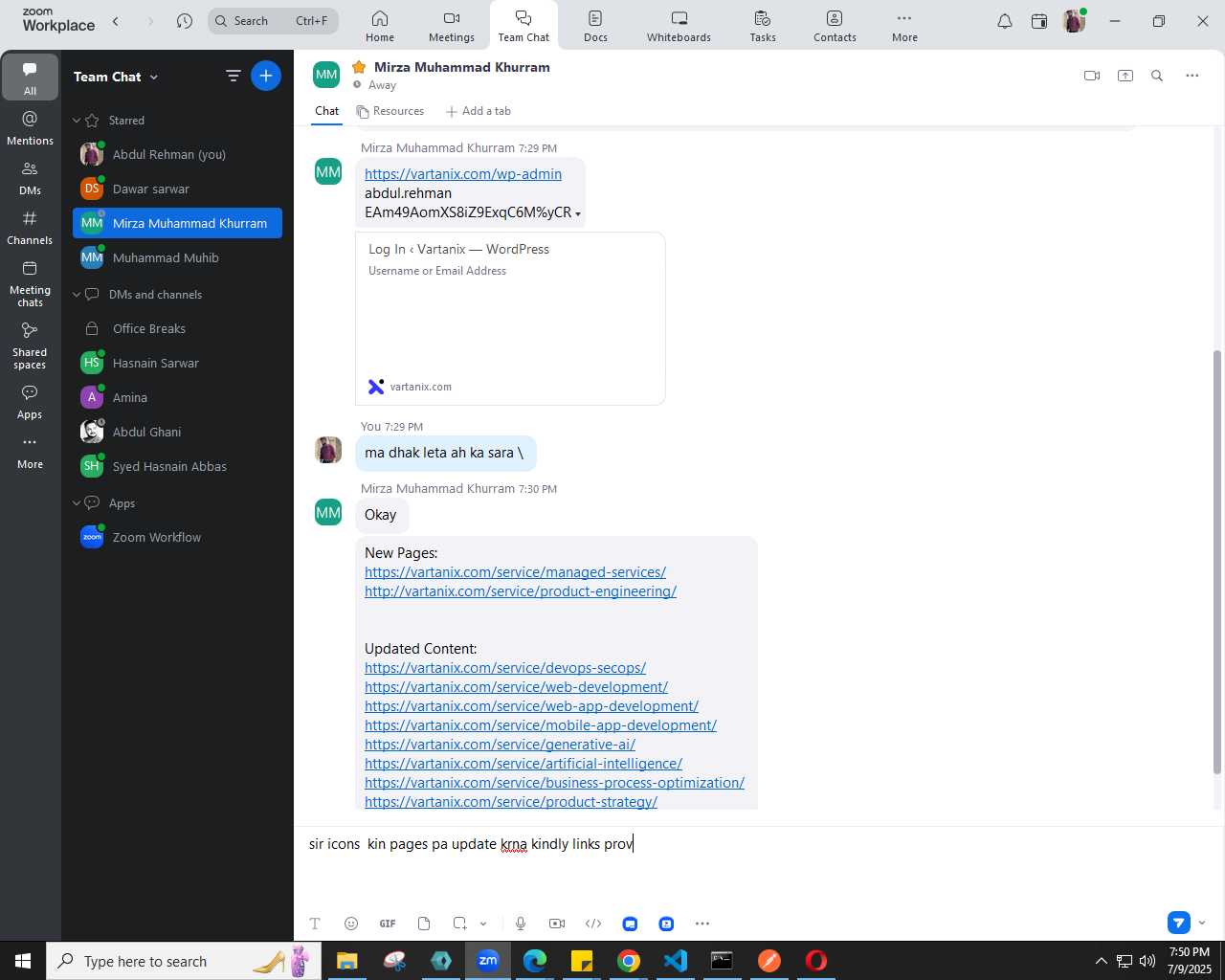The width and height of the screenshot is (1225, 980).
Task: Open the Log In Vartanix WordPress preview card
Action: pos(510,319)
